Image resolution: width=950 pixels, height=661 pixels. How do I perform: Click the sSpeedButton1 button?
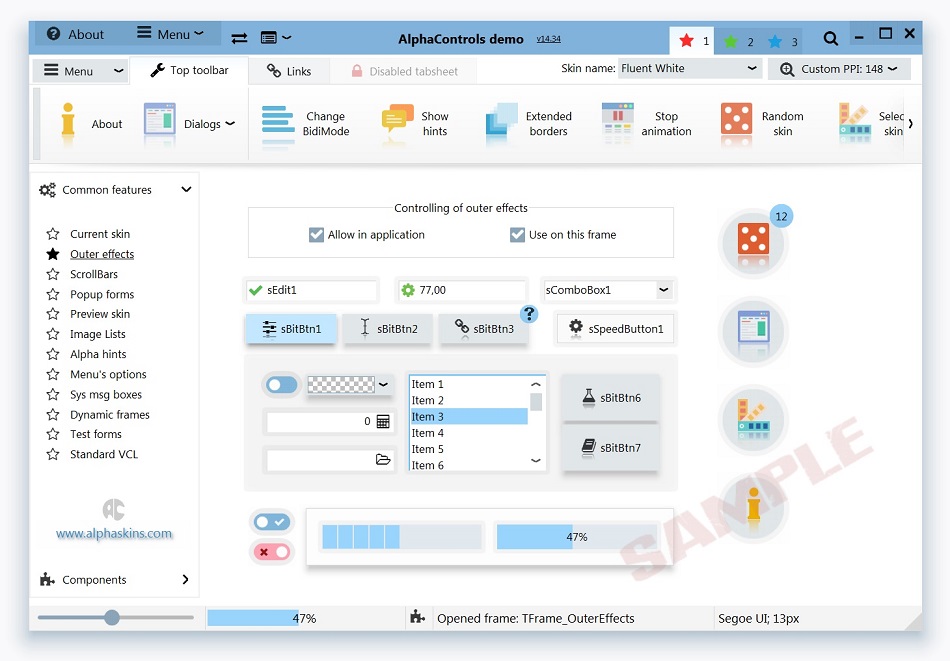(x=615, y=329)
